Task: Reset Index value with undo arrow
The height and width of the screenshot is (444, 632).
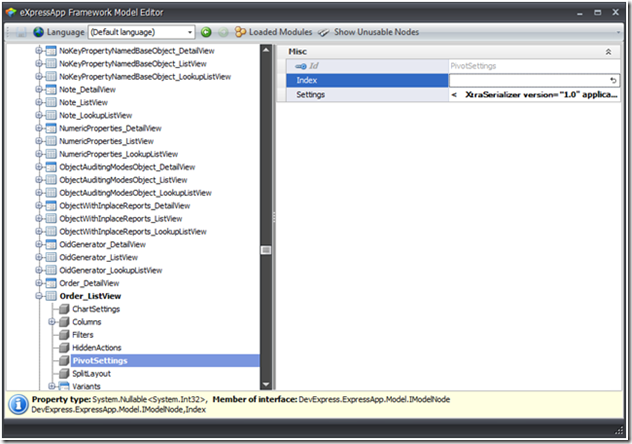Action: point(613,80)
